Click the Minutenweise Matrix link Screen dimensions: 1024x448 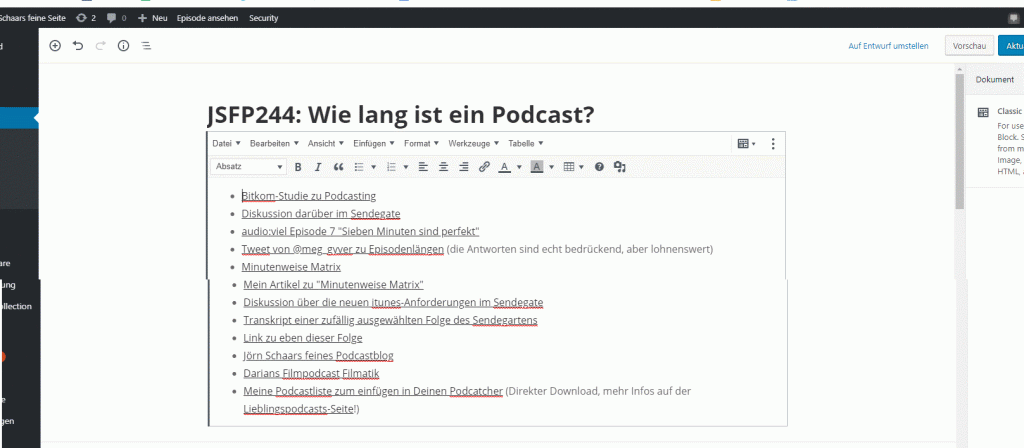tap(291, 267)
